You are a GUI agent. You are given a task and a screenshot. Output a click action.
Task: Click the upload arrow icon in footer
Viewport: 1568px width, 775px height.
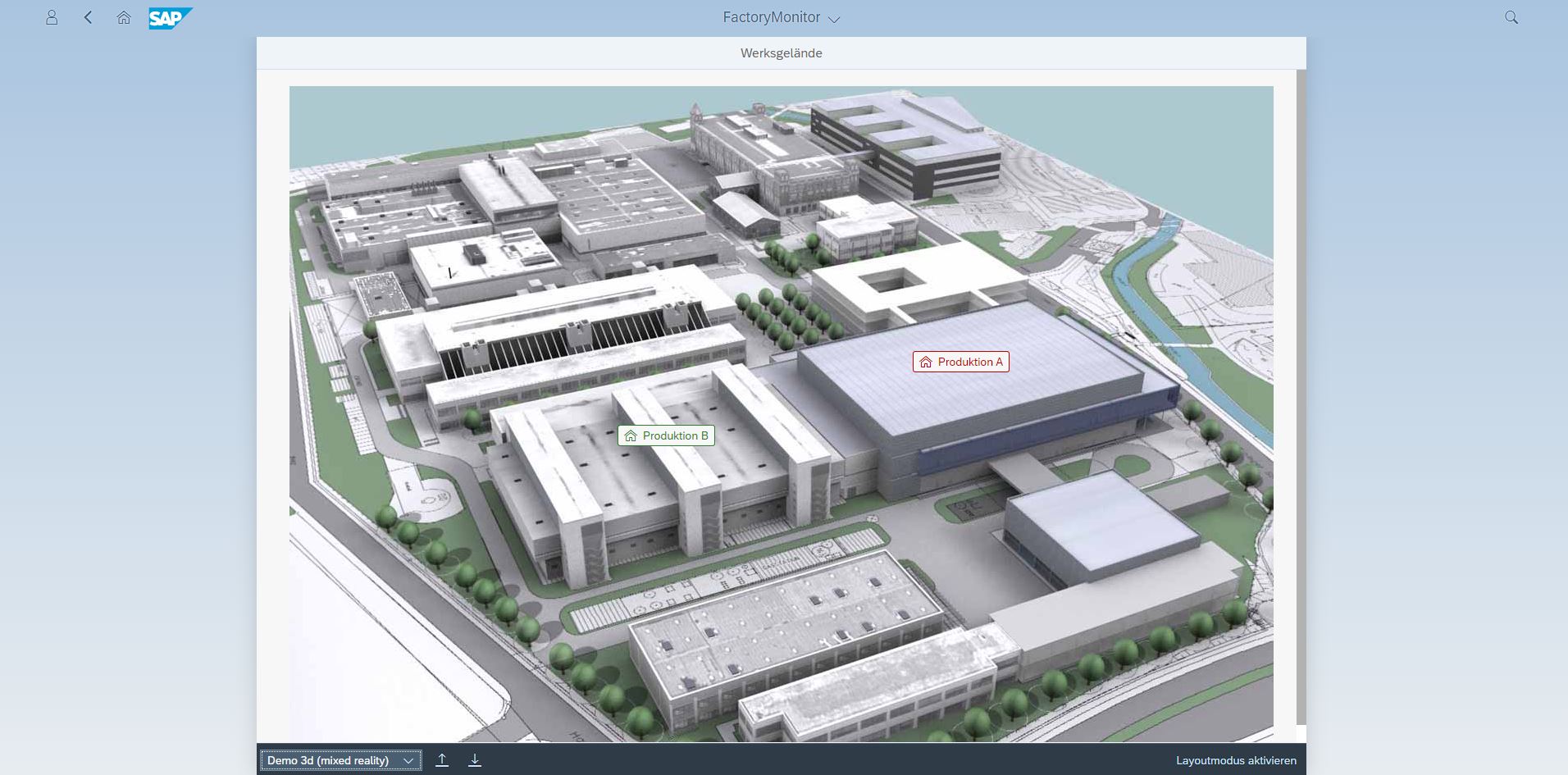442,760
